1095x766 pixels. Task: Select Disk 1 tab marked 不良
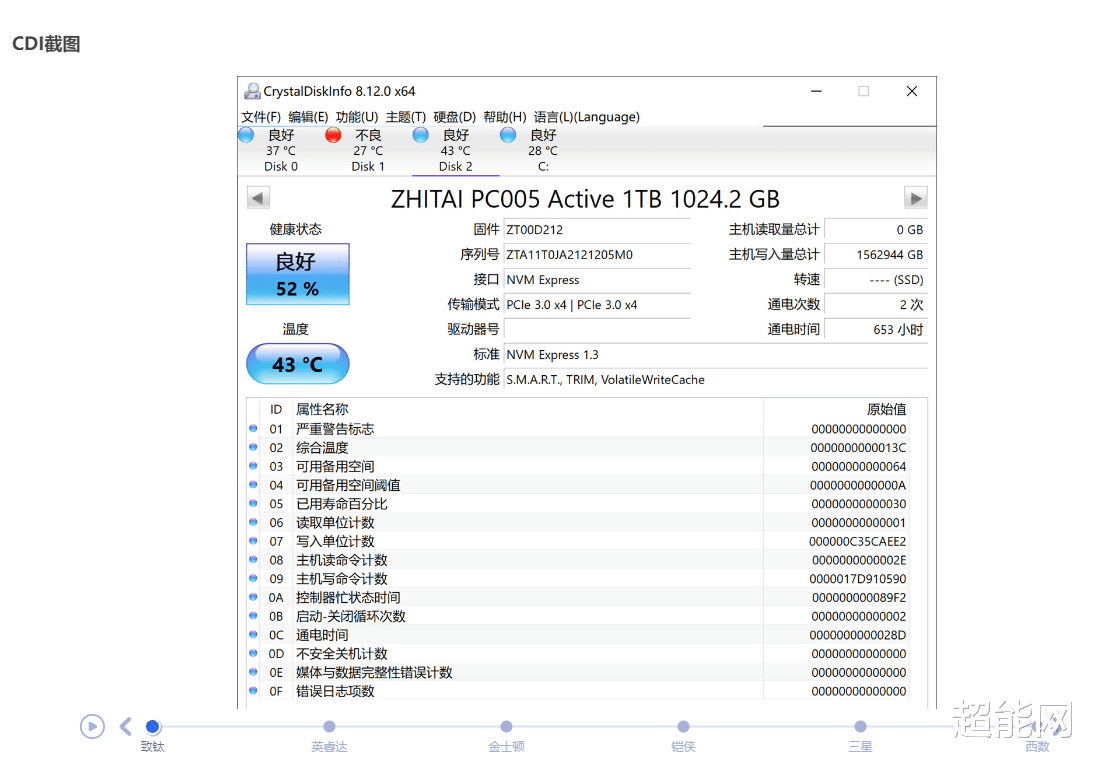point(368,150)
